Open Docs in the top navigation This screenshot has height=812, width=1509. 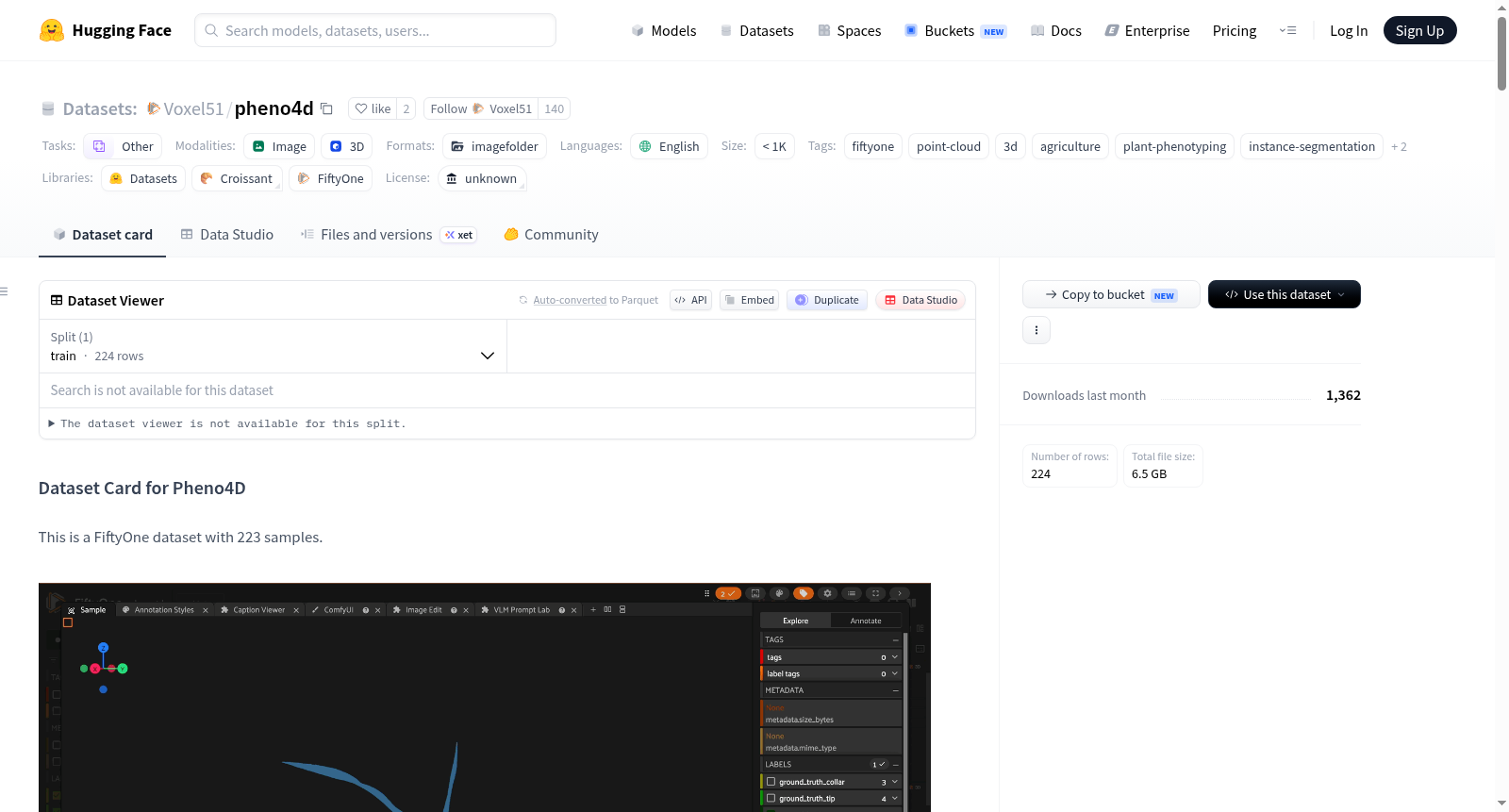(x=1056, y=31)
